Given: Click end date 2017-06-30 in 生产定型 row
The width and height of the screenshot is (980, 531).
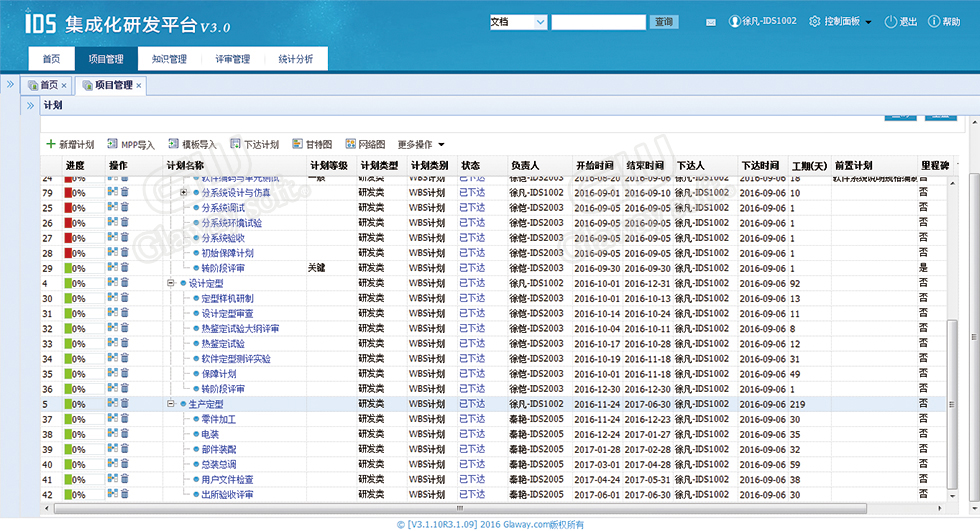Looking at the screenshot, I should pyautogui.click(x=648, y=404).
